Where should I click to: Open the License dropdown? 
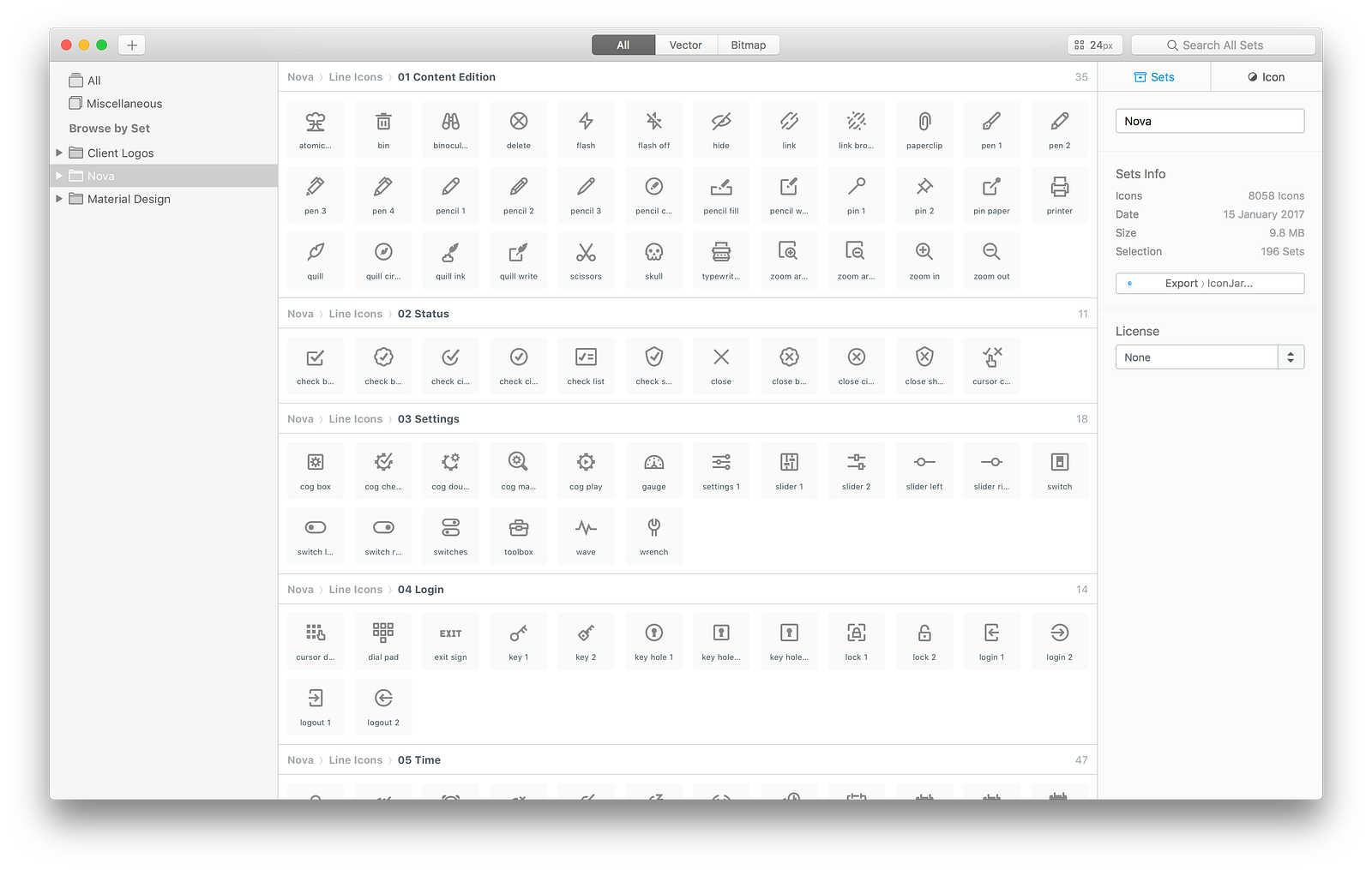[1210, 357]
